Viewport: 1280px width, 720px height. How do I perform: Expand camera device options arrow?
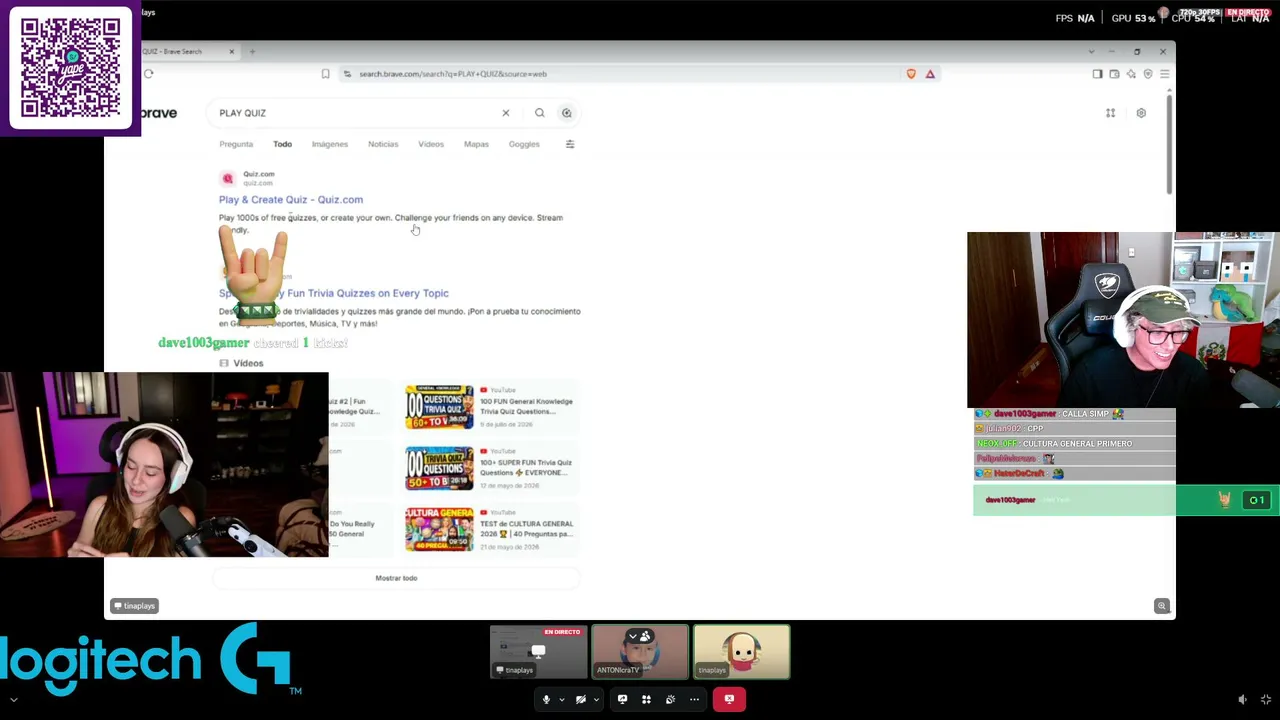(x=597, y=700)
